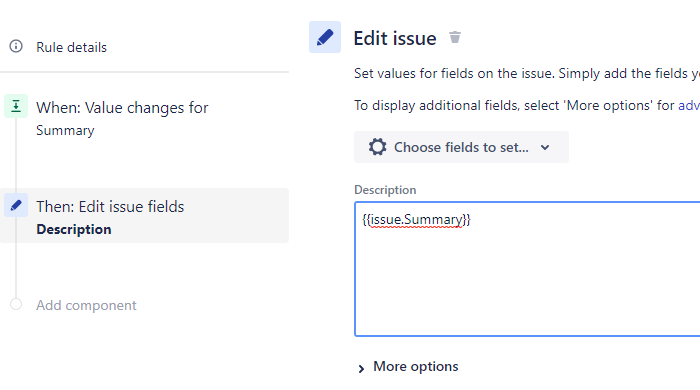Click the bold Description subtitle under Then
This screenshot has width=700, height=390.
point(74,229)
